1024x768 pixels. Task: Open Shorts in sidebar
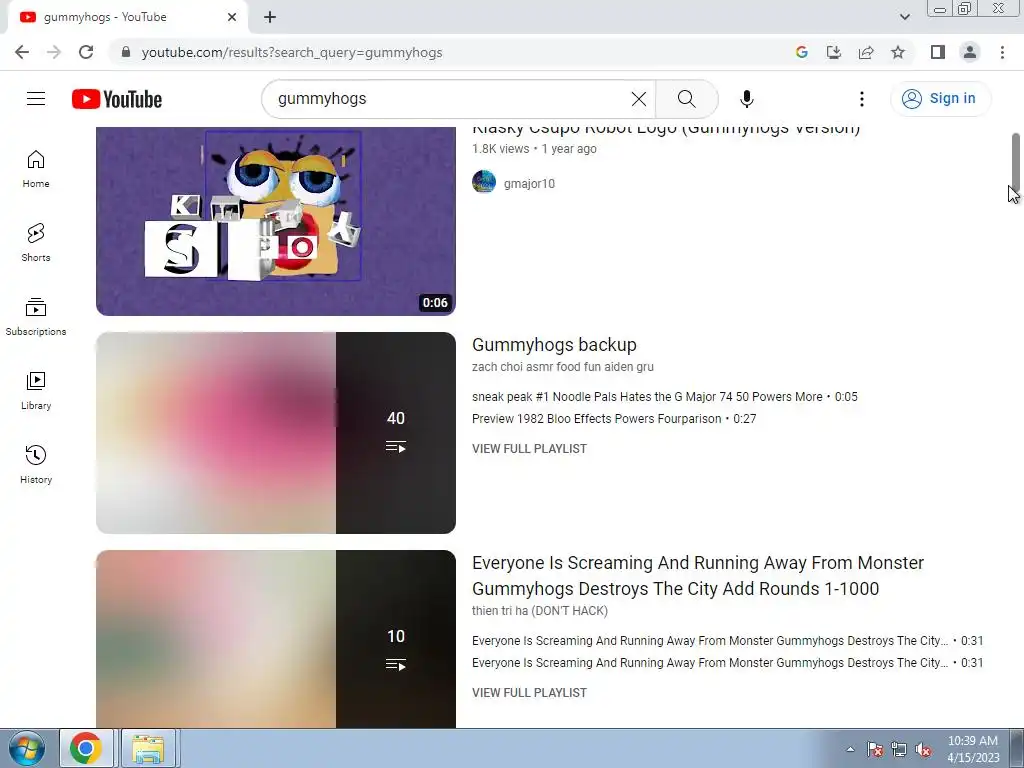point(36,243)
